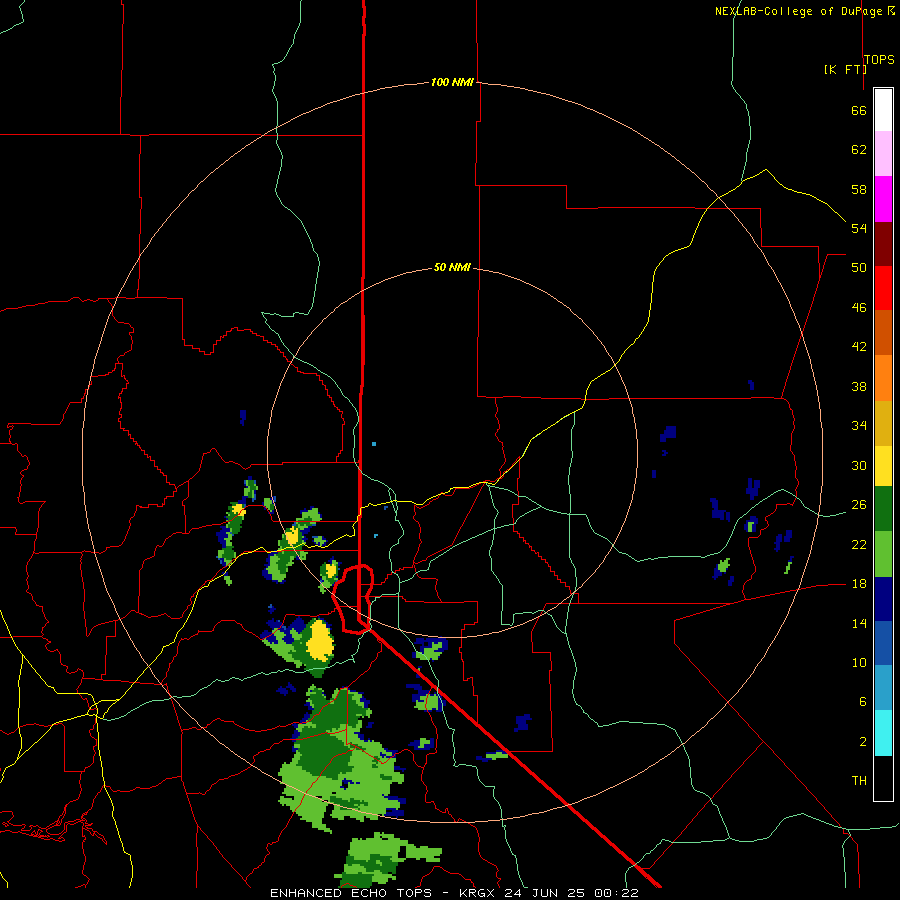Click the legend value 38

point(859,386)
